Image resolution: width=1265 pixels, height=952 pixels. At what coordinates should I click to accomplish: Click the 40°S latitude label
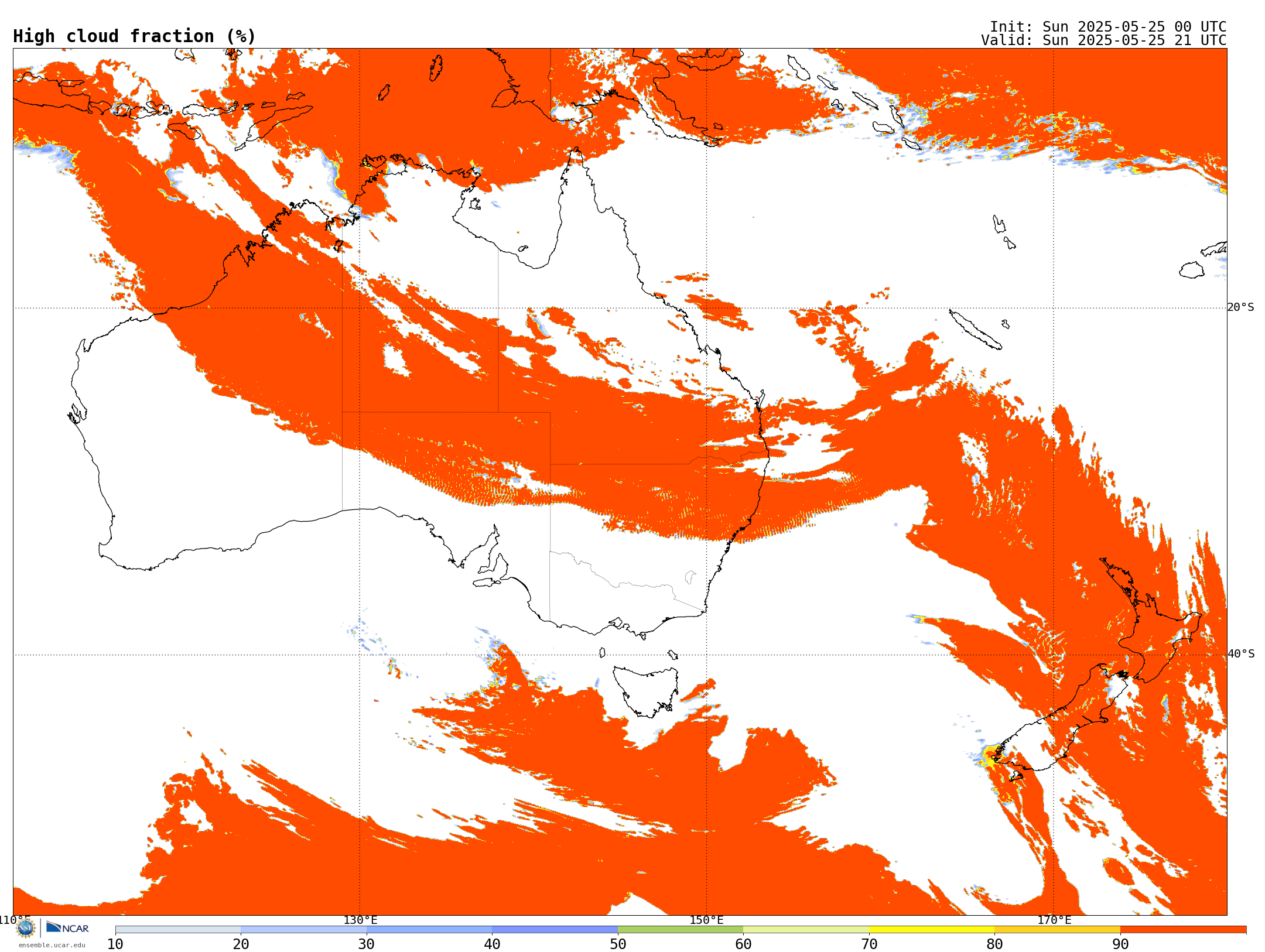pos(1241,654)
